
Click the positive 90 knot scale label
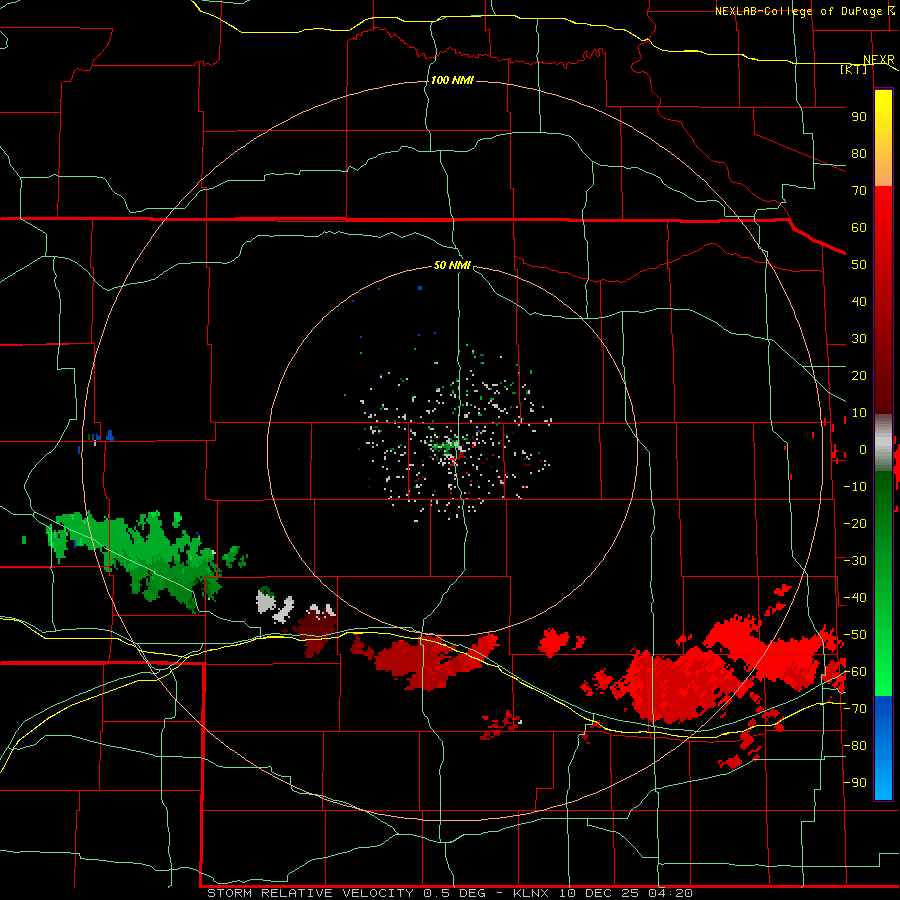[x=859, y=117]
